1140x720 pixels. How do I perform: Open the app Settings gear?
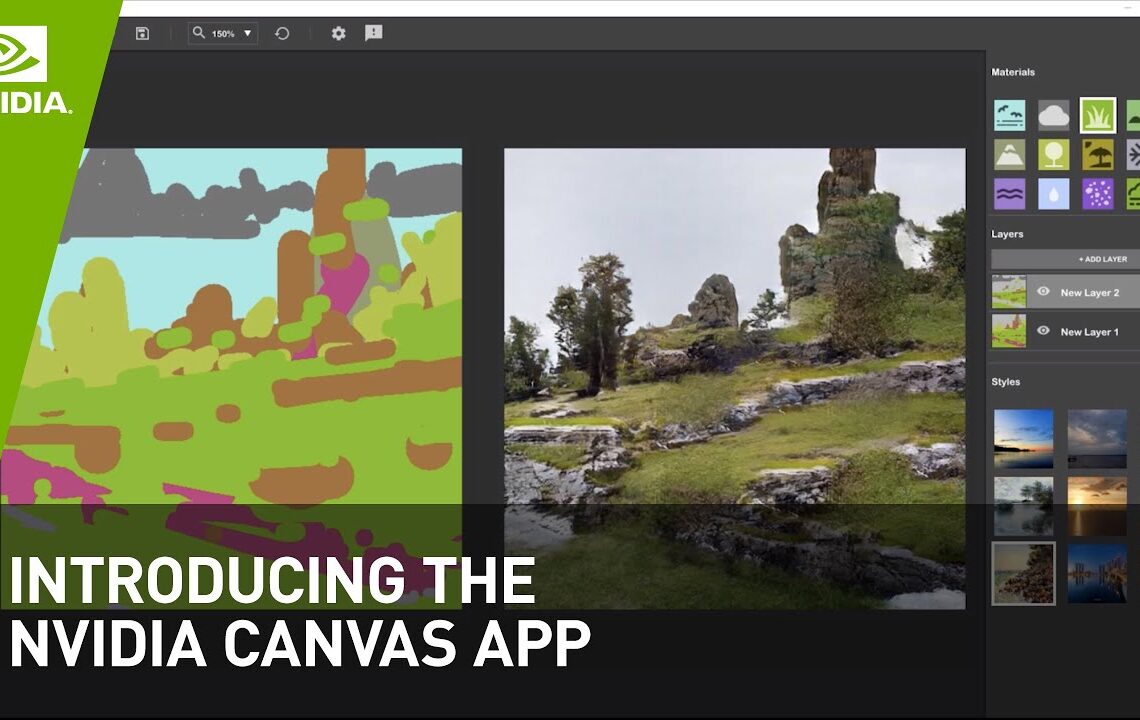338,33
